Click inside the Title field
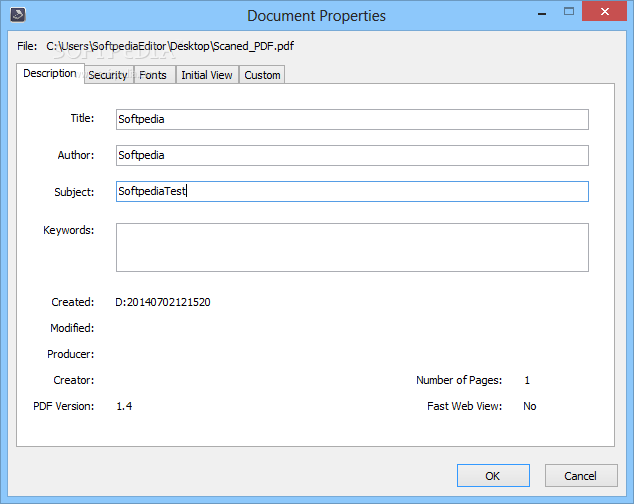The image size is (634, 504). pyautogui.click(x=352, y=119)
